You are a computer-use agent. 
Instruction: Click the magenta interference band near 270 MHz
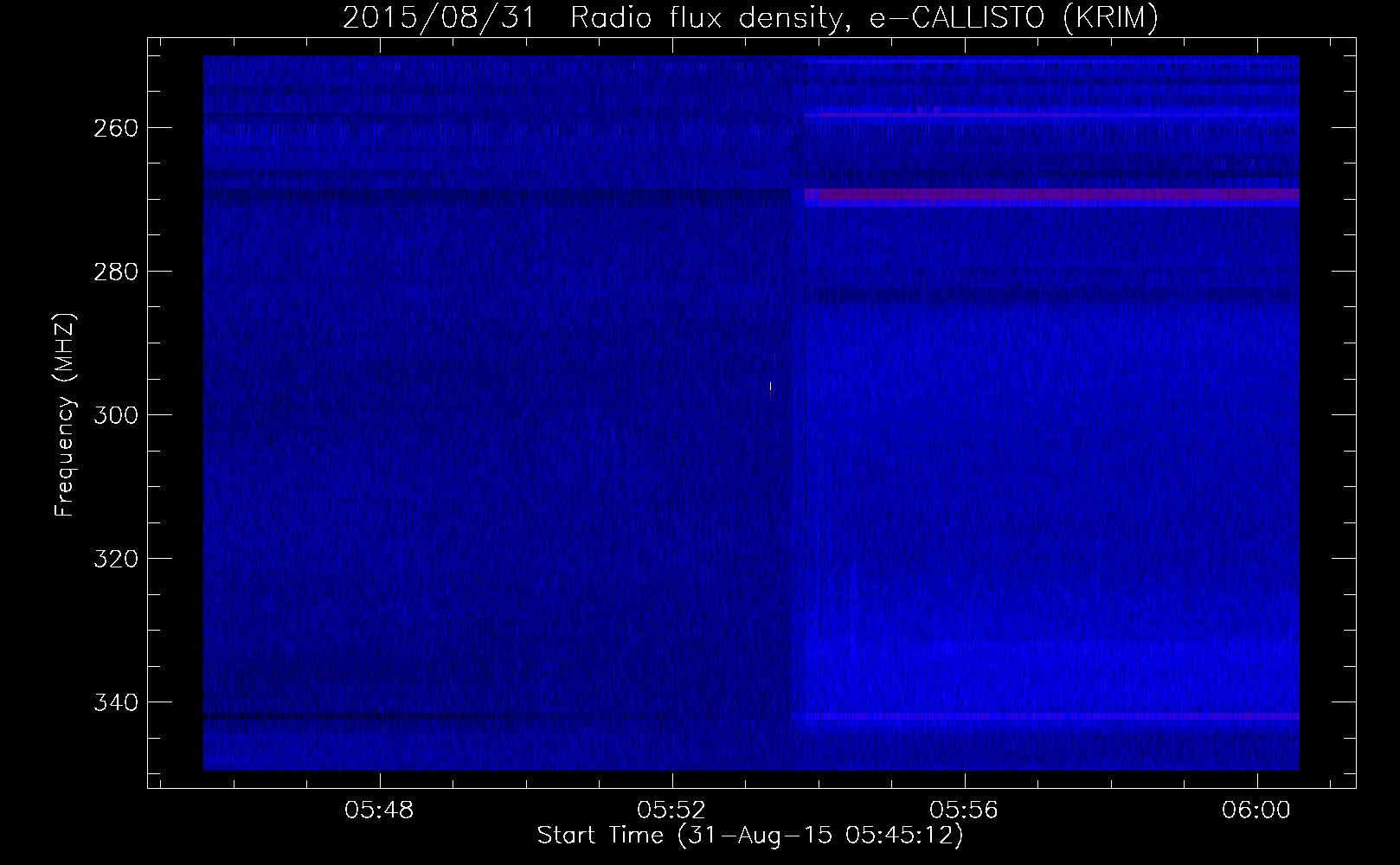(1051, 195)
